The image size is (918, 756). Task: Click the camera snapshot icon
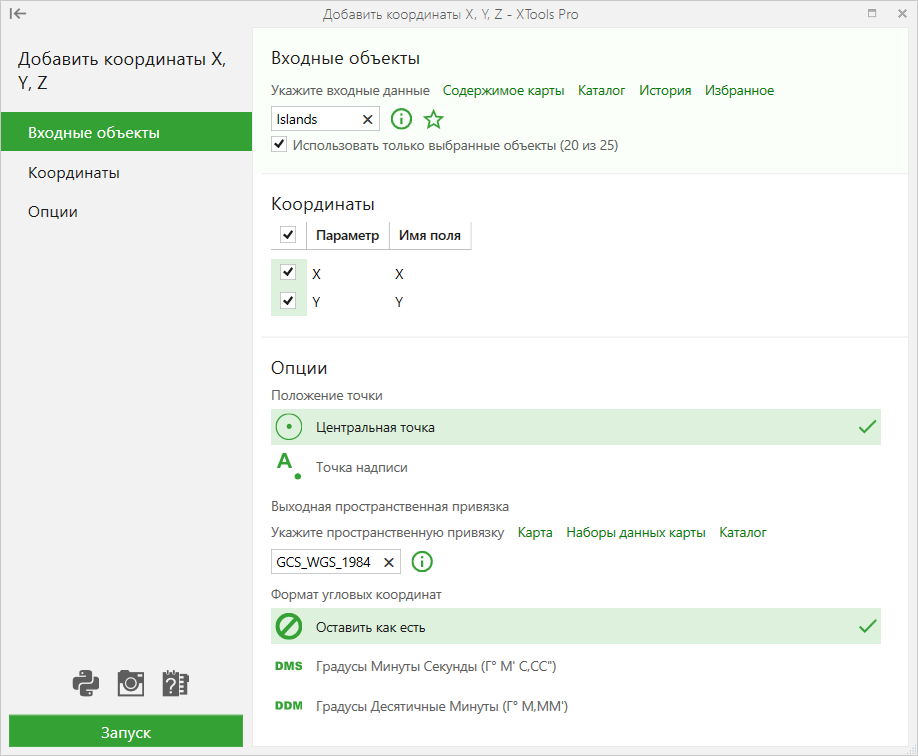click(131, 683)
